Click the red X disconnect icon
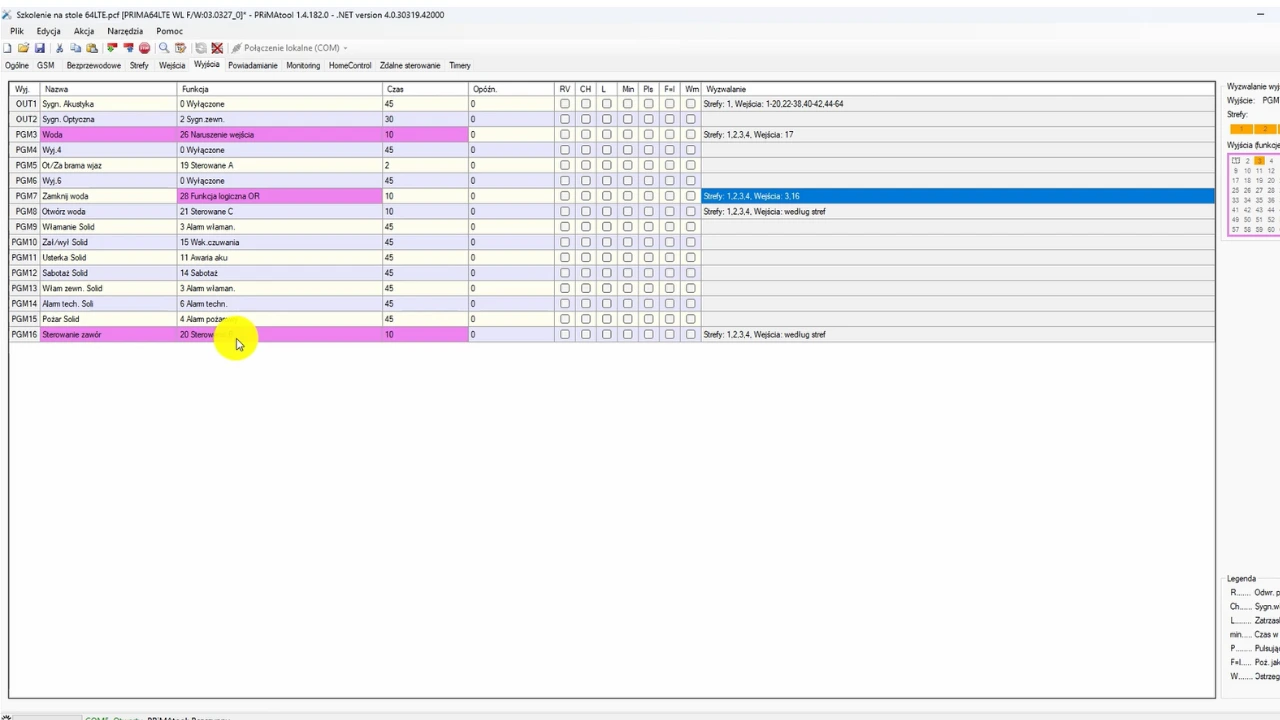 pyautogui.click(x=217, y=48)
